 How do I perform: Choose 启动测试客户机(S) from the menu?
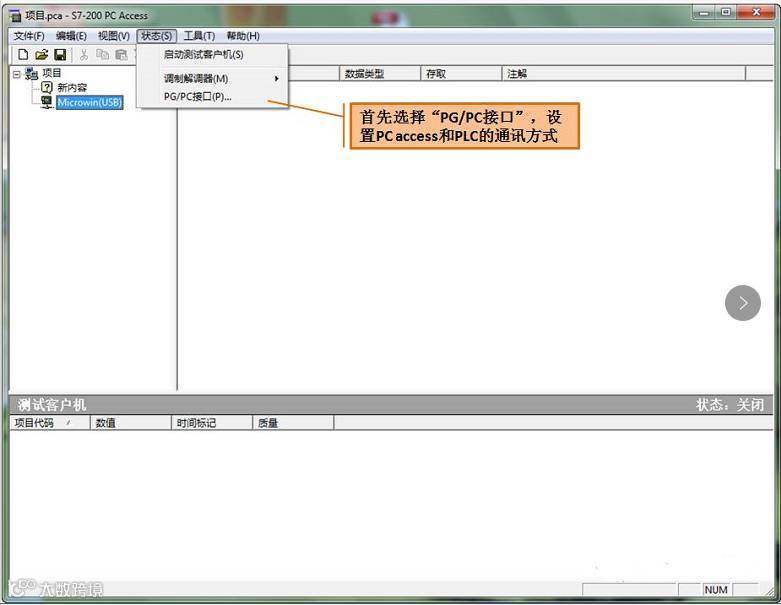tap(213, 54)
